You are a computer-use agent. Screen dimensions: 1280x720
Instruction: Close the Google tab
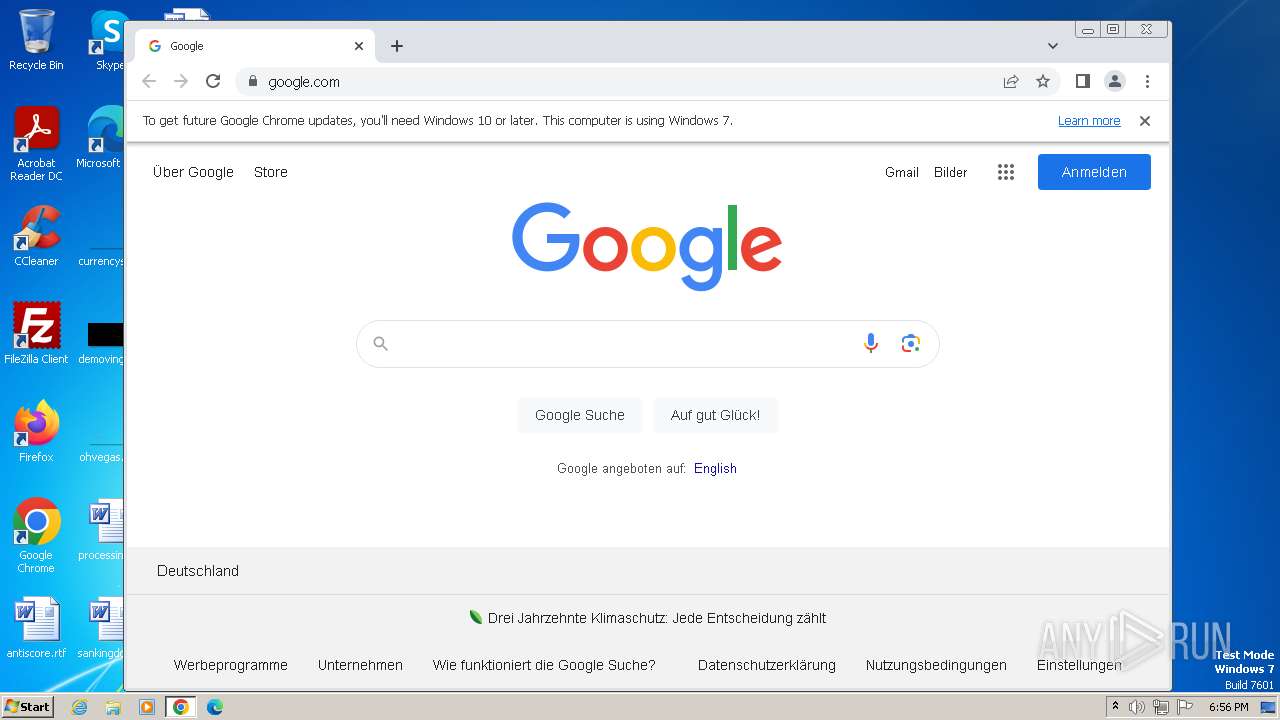359,46
